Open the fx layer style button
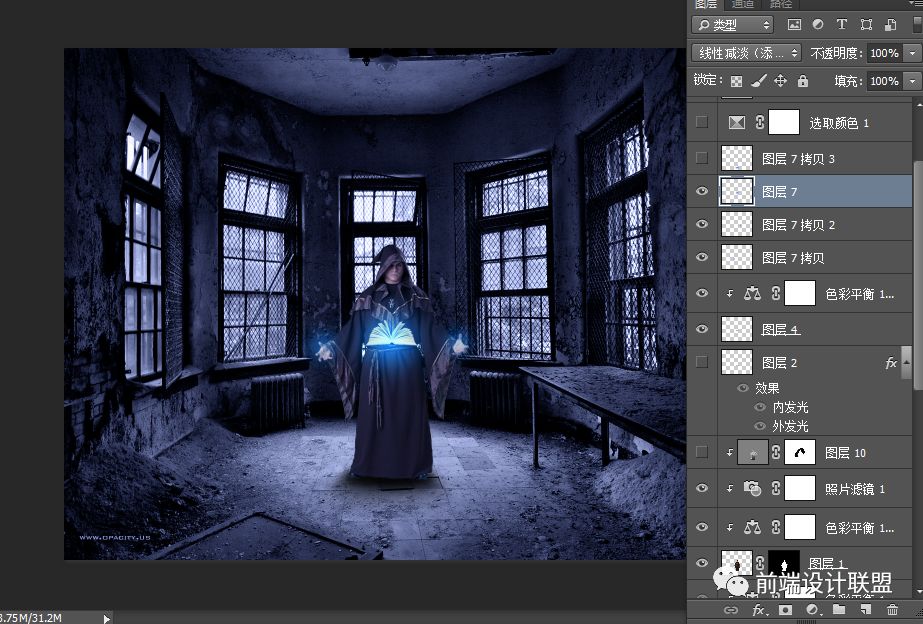 pos(758,610)
